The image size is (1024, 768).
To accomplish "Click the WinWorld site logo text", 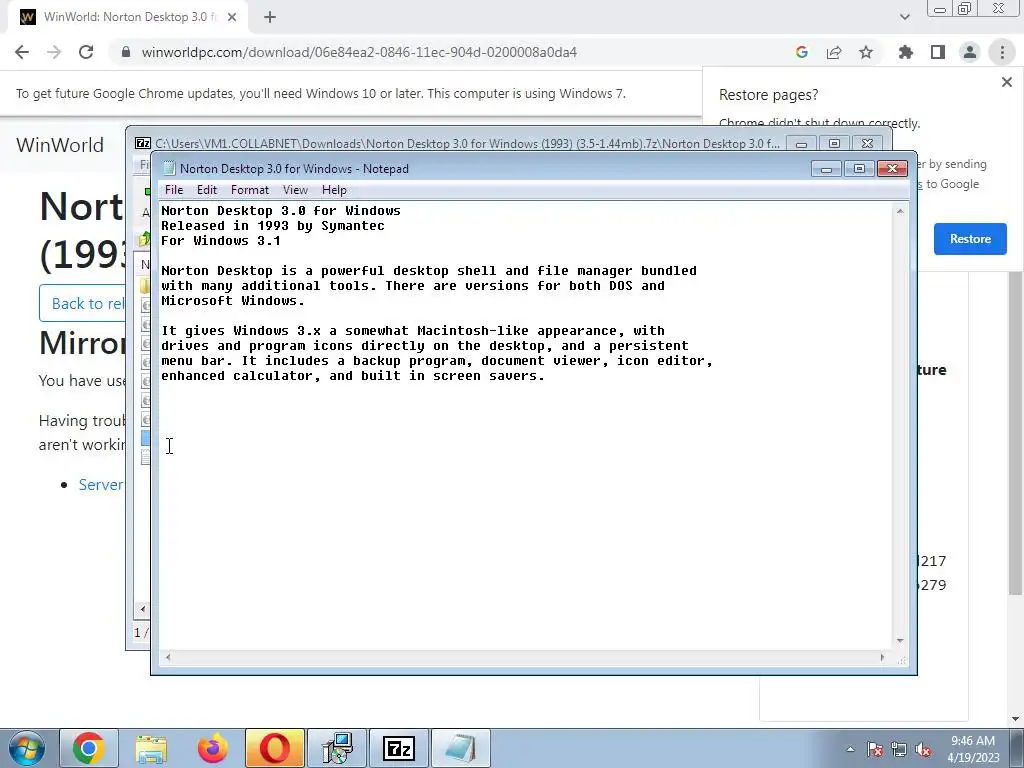I will [60, 145].
